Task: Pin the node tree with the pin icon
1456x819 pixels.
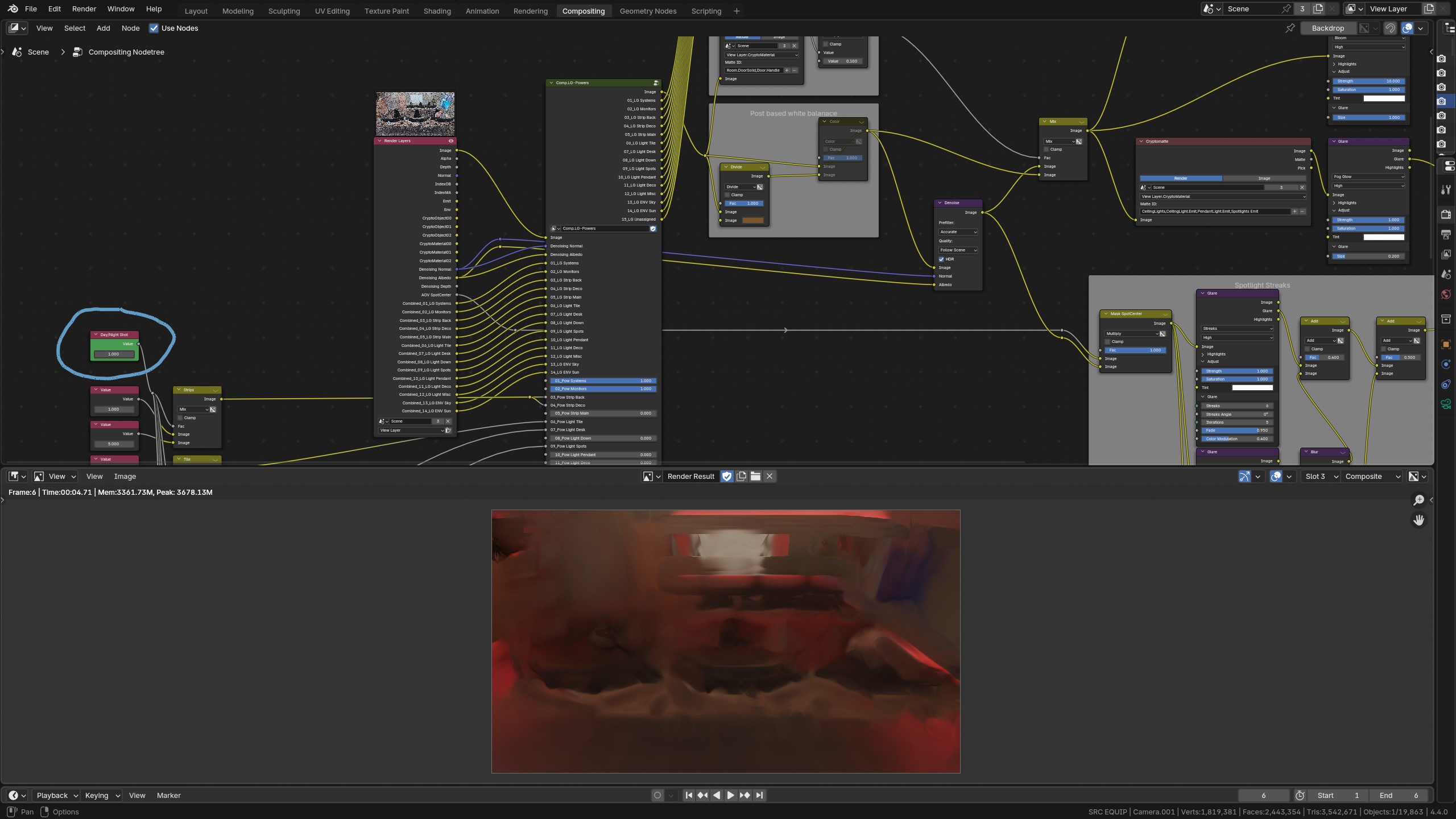Action: (x=1290, y=28)
